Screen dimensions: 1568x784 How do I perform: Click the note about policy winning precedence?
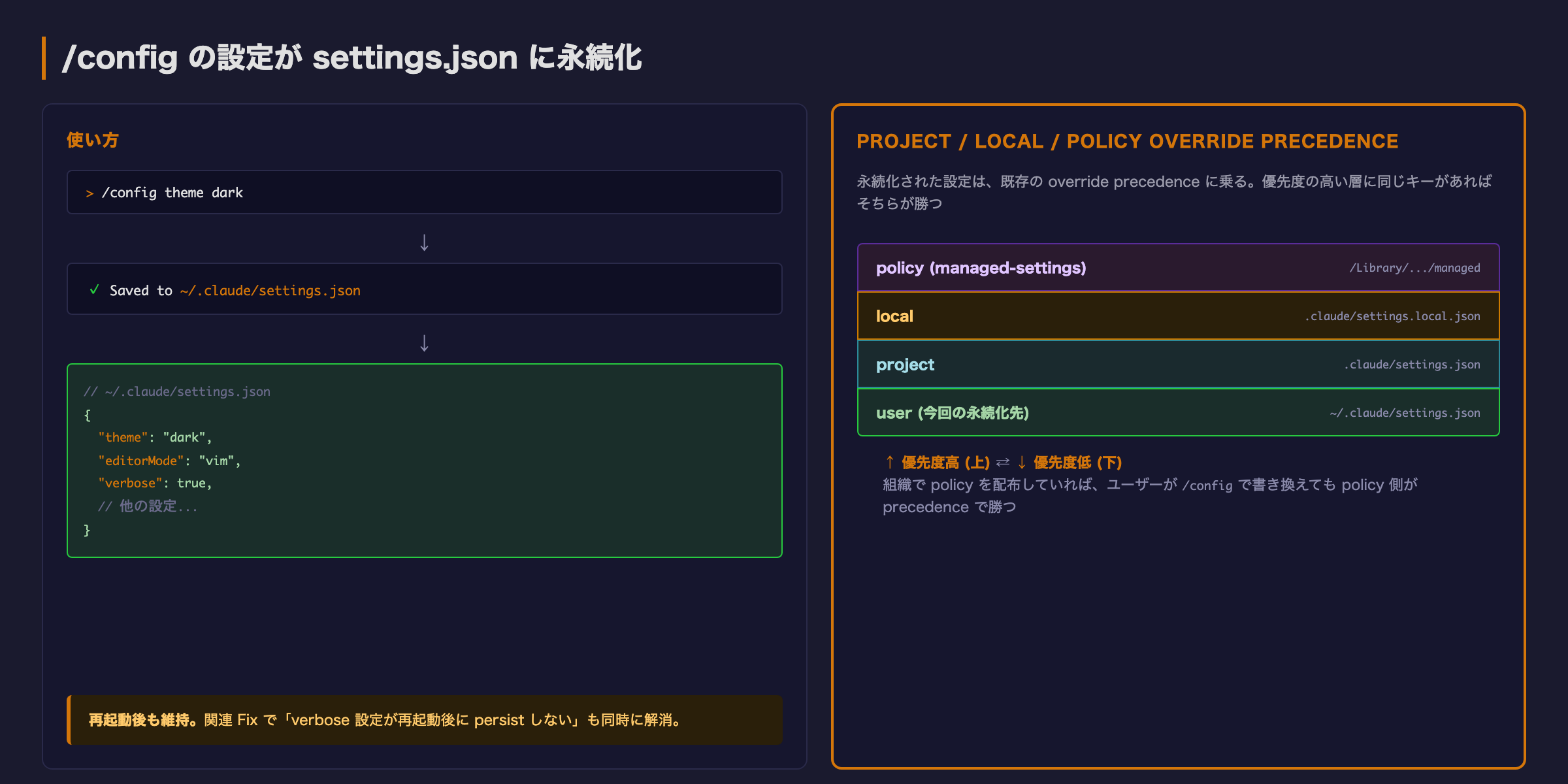(1150, 496)
